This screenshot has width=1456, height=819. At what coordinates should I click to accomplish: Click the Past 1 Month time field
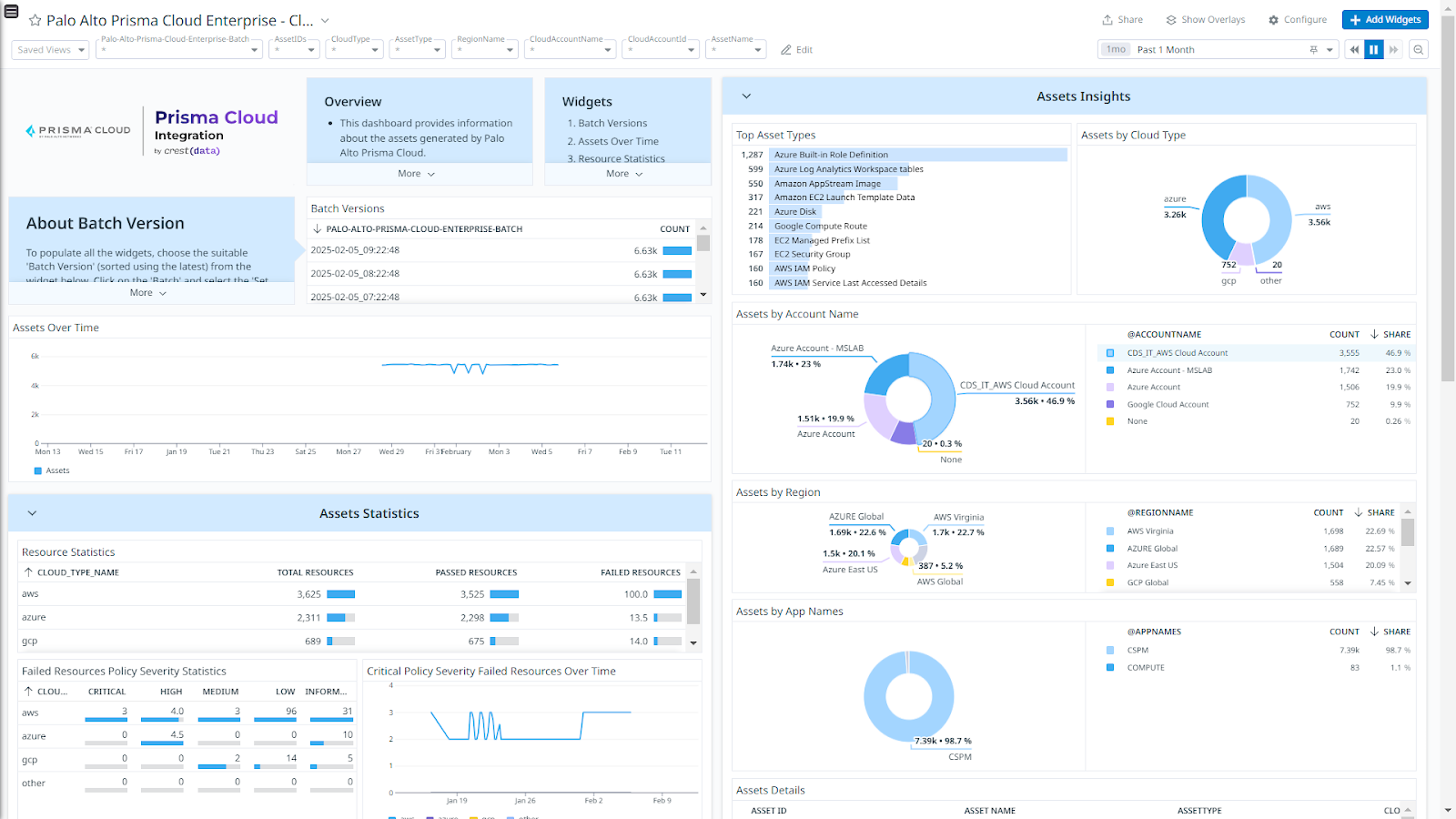click(x=1218, y=50)
